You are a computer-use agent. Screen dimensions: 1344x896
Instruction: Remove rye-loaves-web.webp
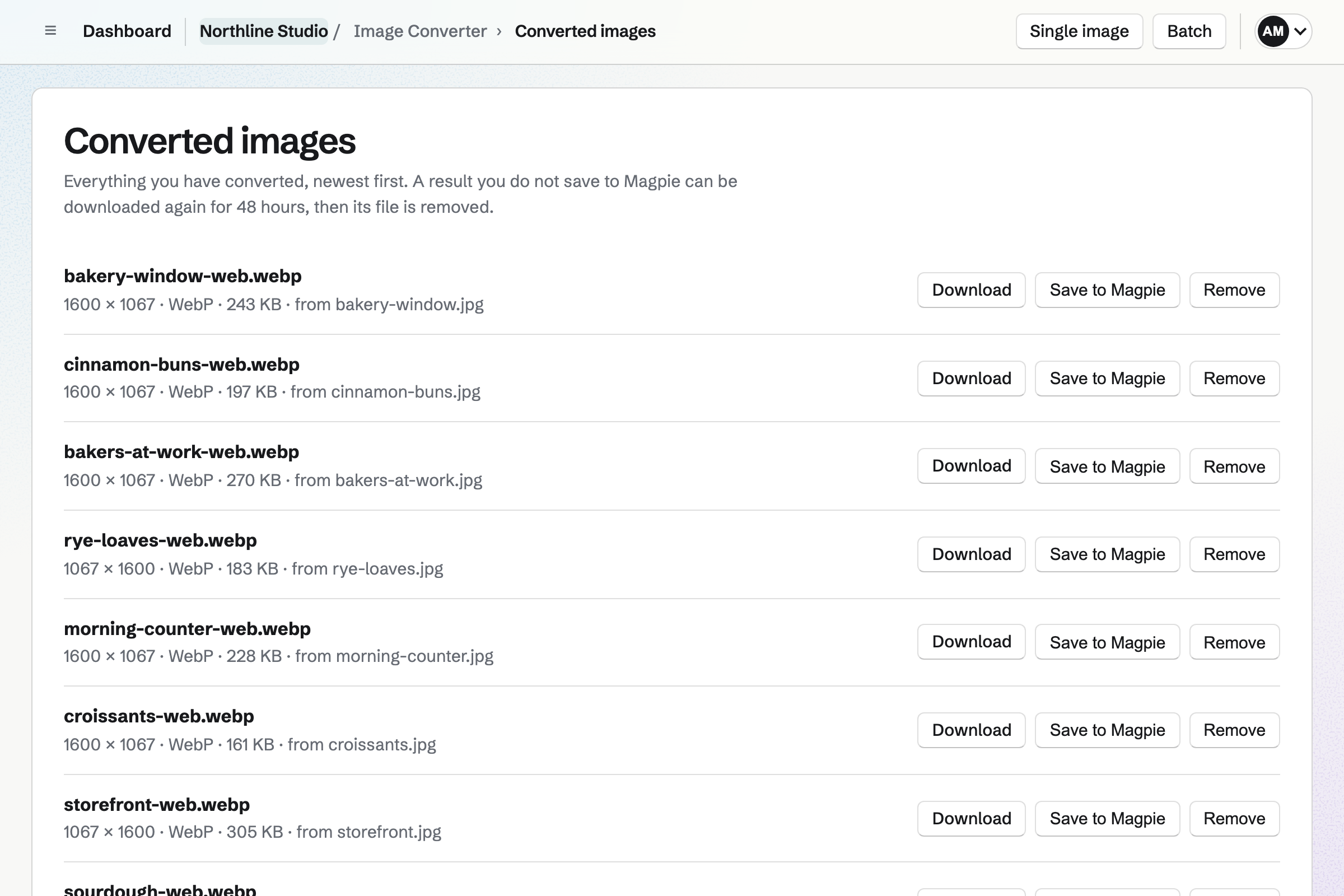(x=1234, y=554)
